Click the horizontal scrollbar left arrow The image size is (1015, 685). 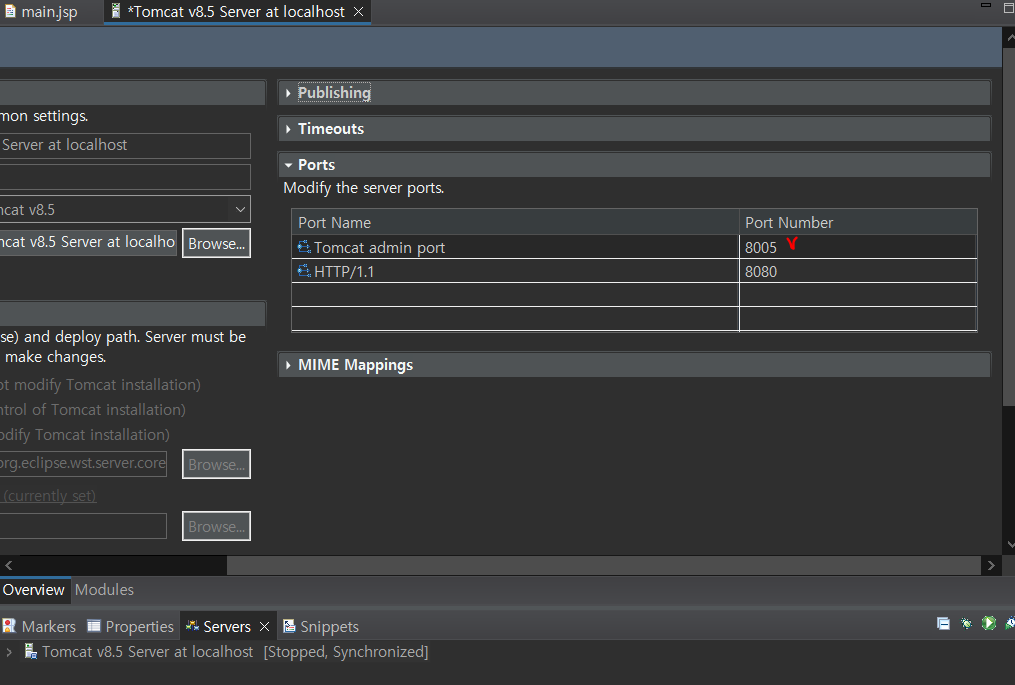pyautogui.click(x=8, y=565)
